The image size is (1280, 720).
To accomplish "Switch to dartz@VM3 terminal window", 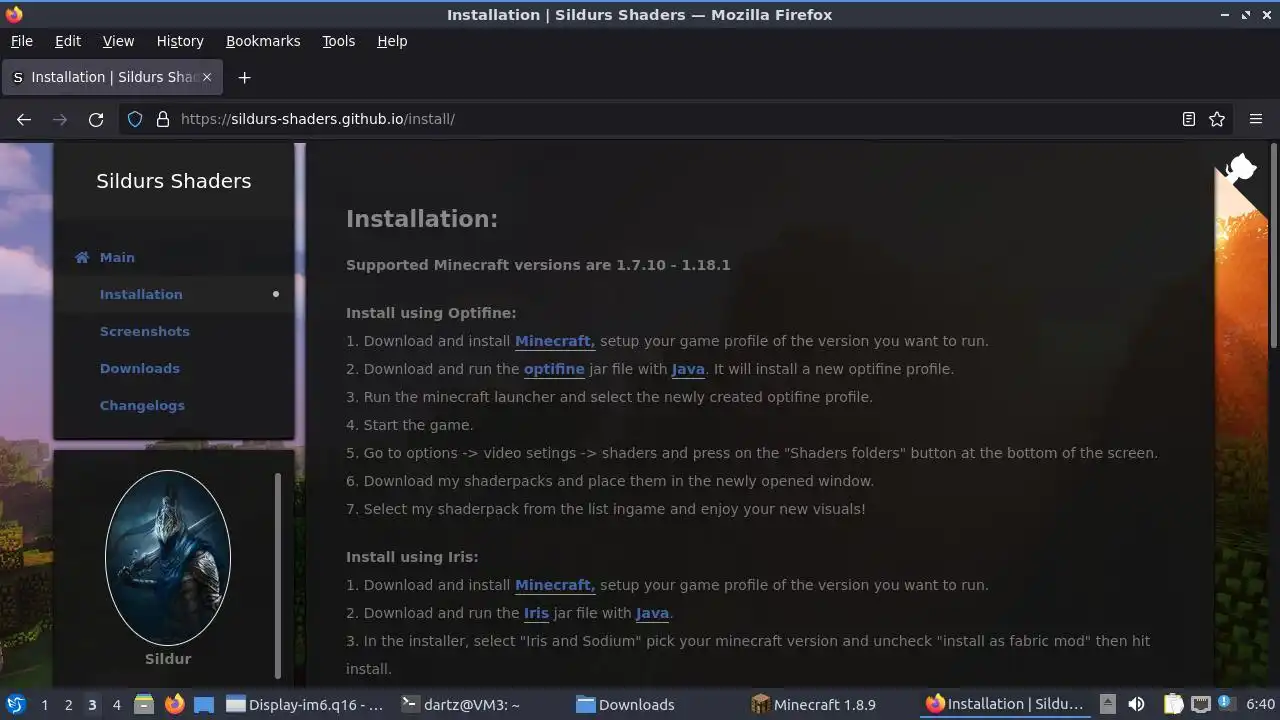I will pyautogui.click(x=473, y=704).
